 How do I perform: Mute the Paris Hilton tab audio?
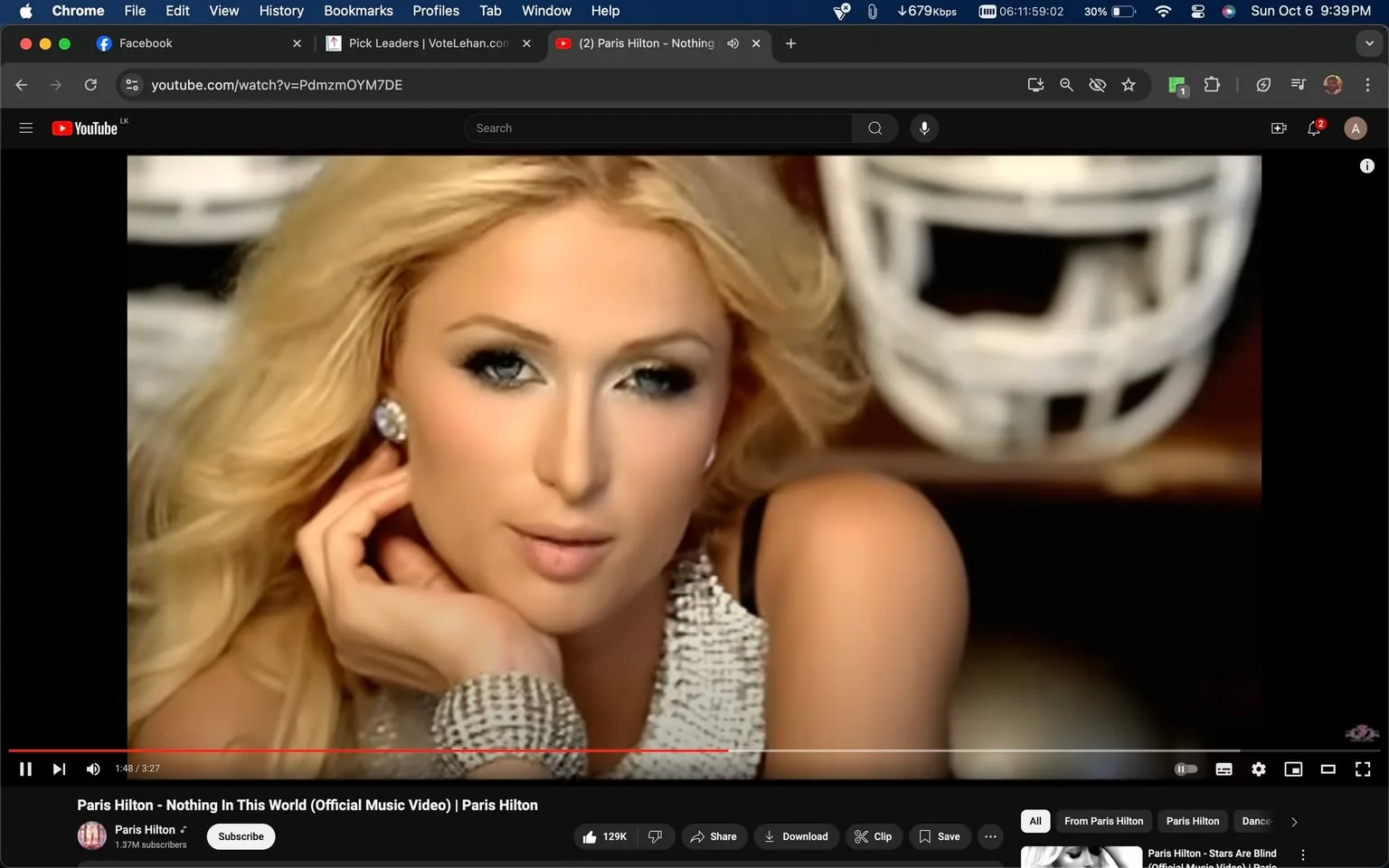click(x=733, y=43)
